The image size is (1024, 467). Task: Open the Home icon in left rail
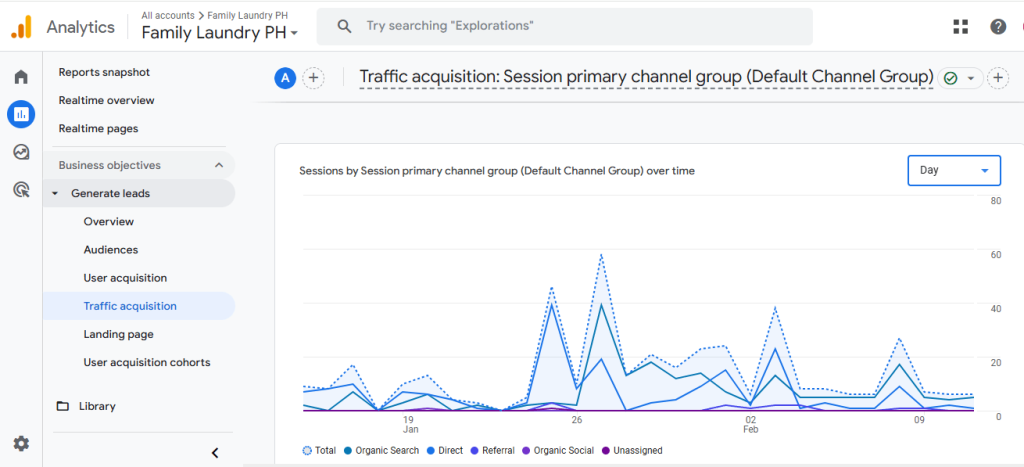tap(21, 77)
